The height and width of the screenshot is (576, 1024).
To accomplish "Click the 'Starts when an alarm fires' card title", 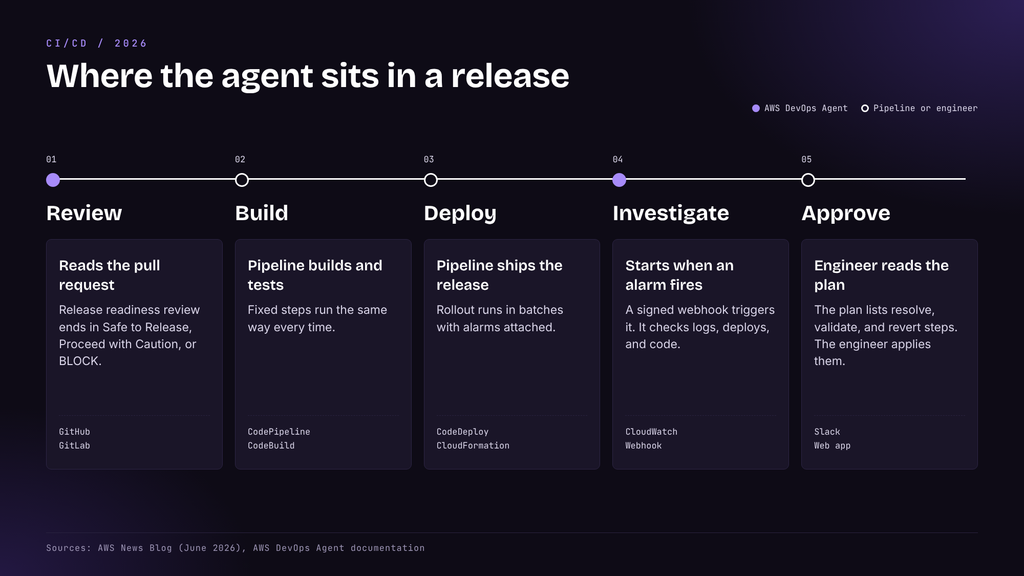I will [679, 275].
